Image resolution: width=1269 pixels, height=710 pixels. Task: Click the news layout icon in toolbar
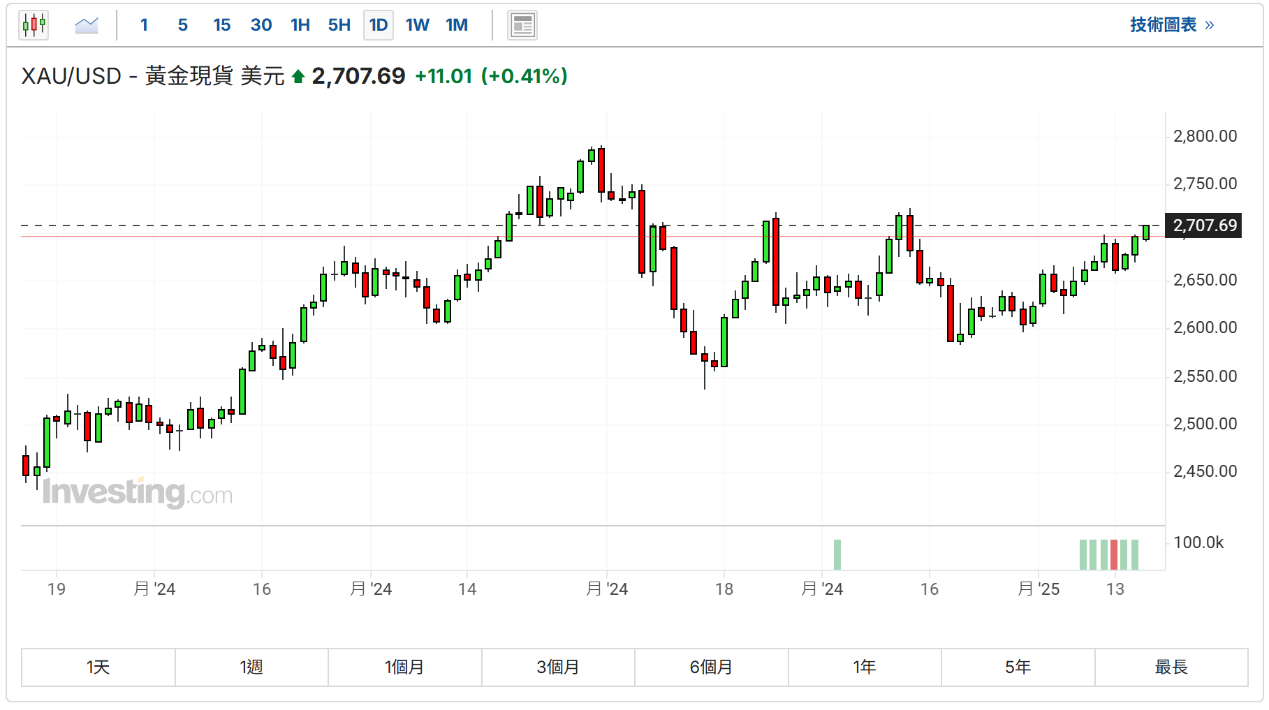(x=522, y=25)
